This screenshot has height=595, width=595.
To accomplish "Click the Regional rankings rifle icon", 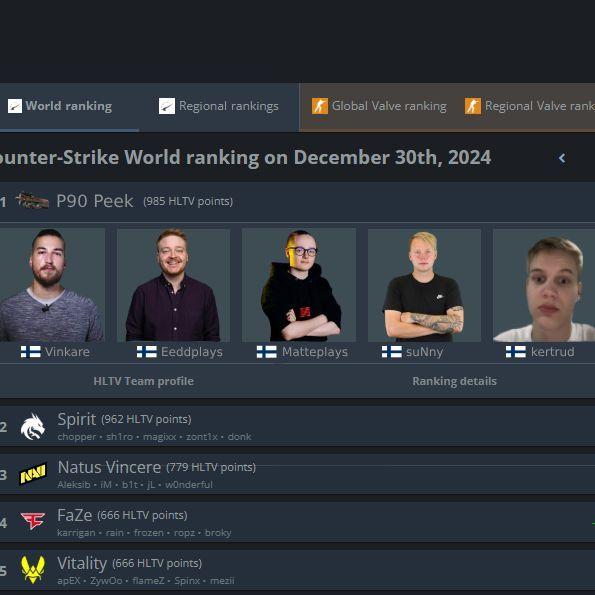I will point(167,106).
